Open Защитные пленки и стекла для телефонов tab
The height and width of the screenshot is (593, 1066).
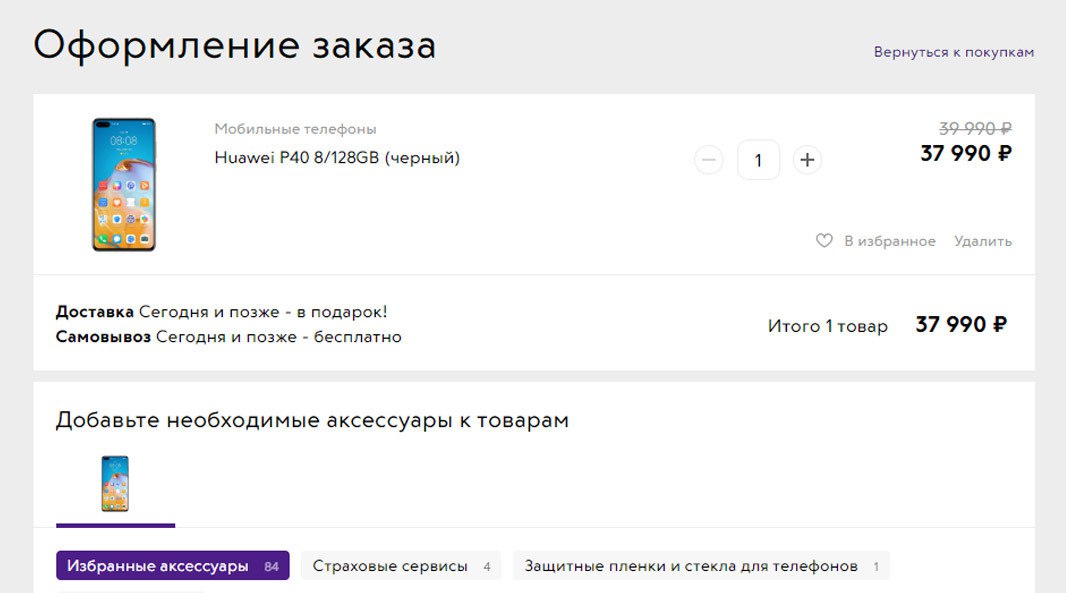[701, 566]
